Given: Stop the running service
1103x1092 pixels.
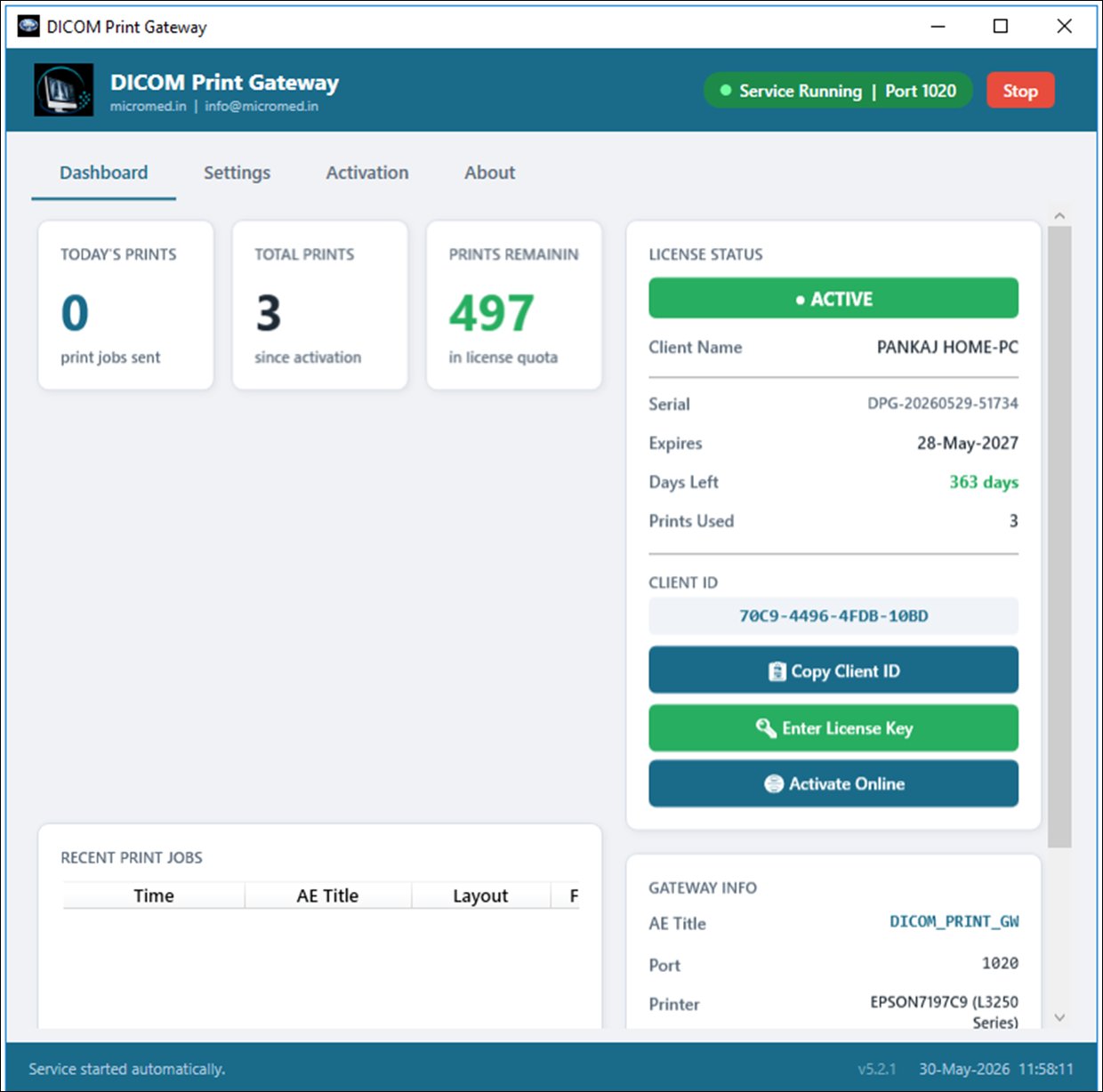Looking at the screenshot, I should pyautogui.click(x=1020, y=91).
